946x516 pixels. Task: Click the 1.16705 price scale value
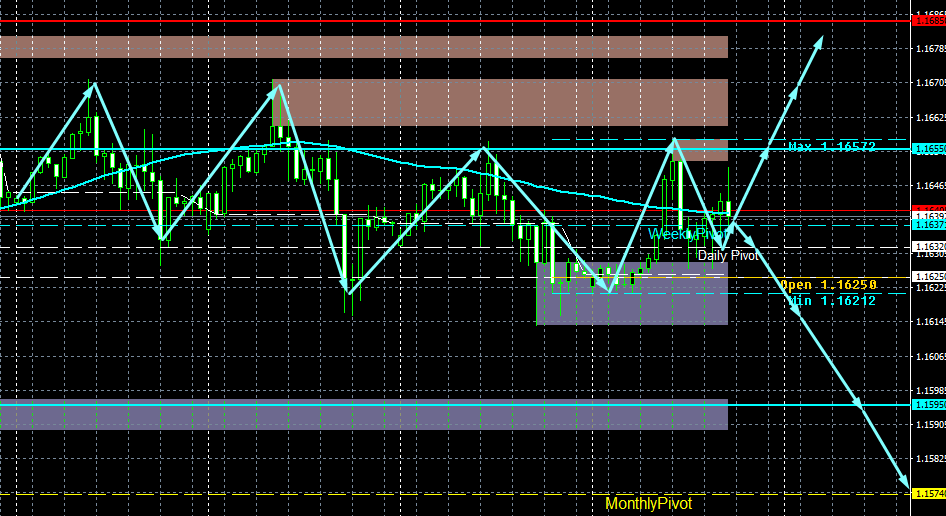[930, 83]
